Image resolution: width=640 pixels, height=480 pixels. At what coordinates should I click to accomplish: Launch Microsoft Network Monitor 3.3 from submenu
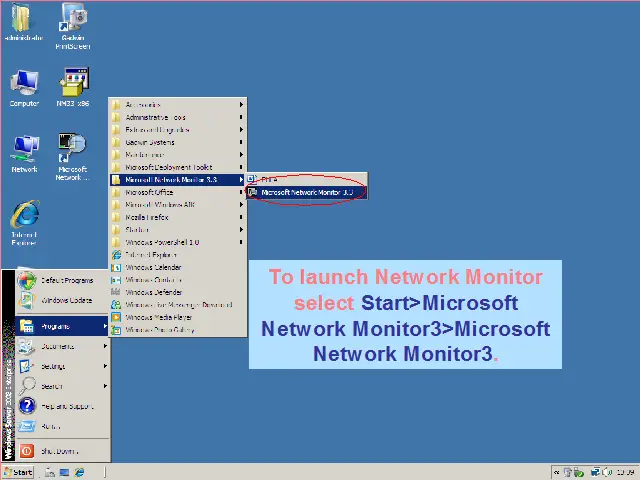tap(307, 192)
